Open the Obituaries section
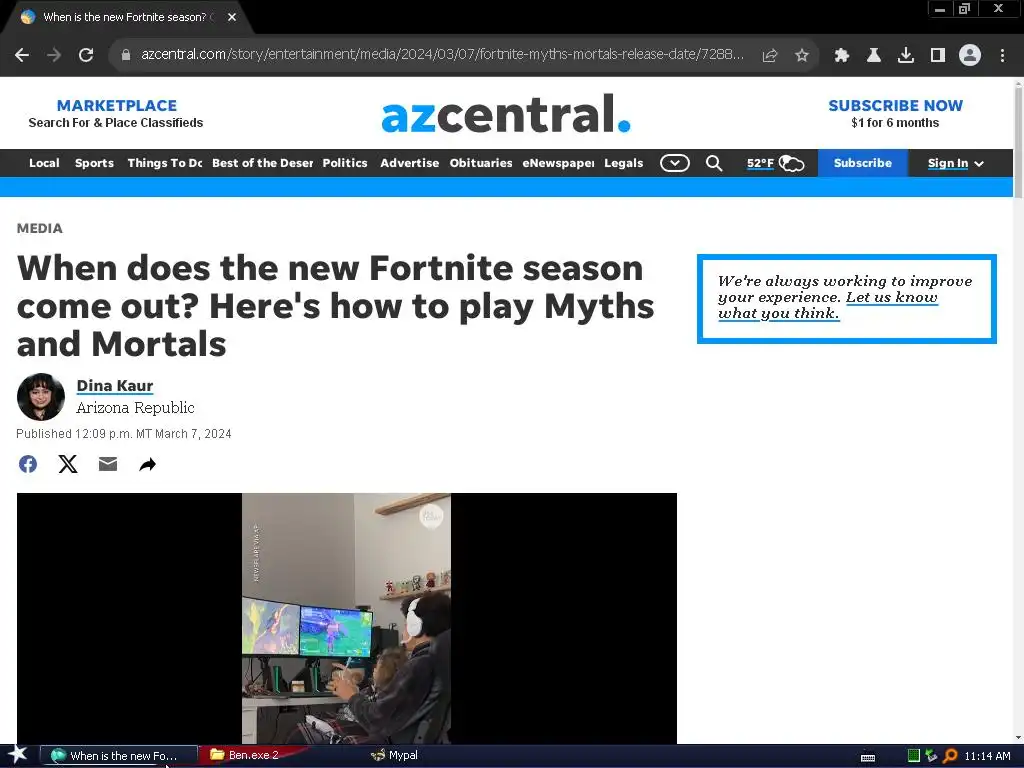The width and height of the screenshot is (1024, 768). coord(481,163)
